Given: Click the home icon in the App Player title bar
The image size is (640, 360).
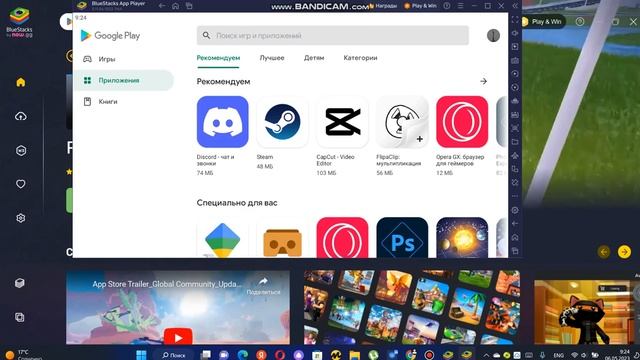Looking at the screenshot, I should point(176,6).
